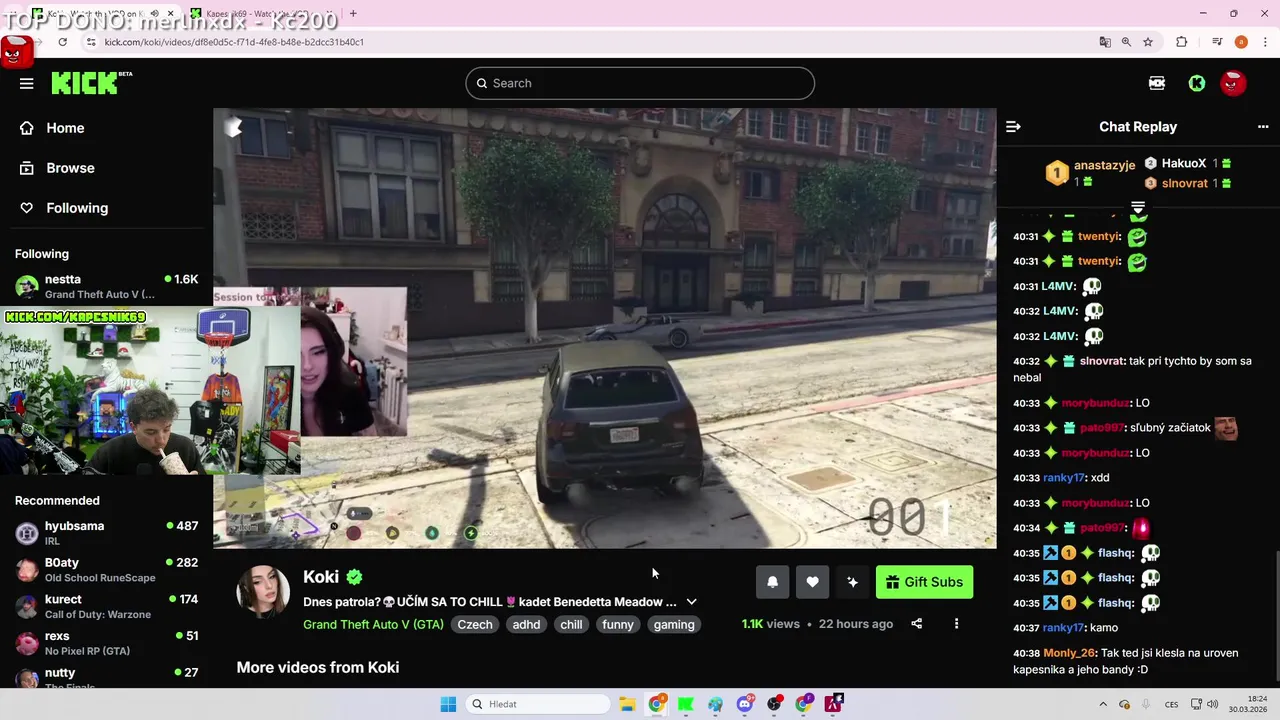Image resolution: width=1280 pixels, height=720 pixels.
Task: Select the funny tag
Action: [x=618, y=624]
